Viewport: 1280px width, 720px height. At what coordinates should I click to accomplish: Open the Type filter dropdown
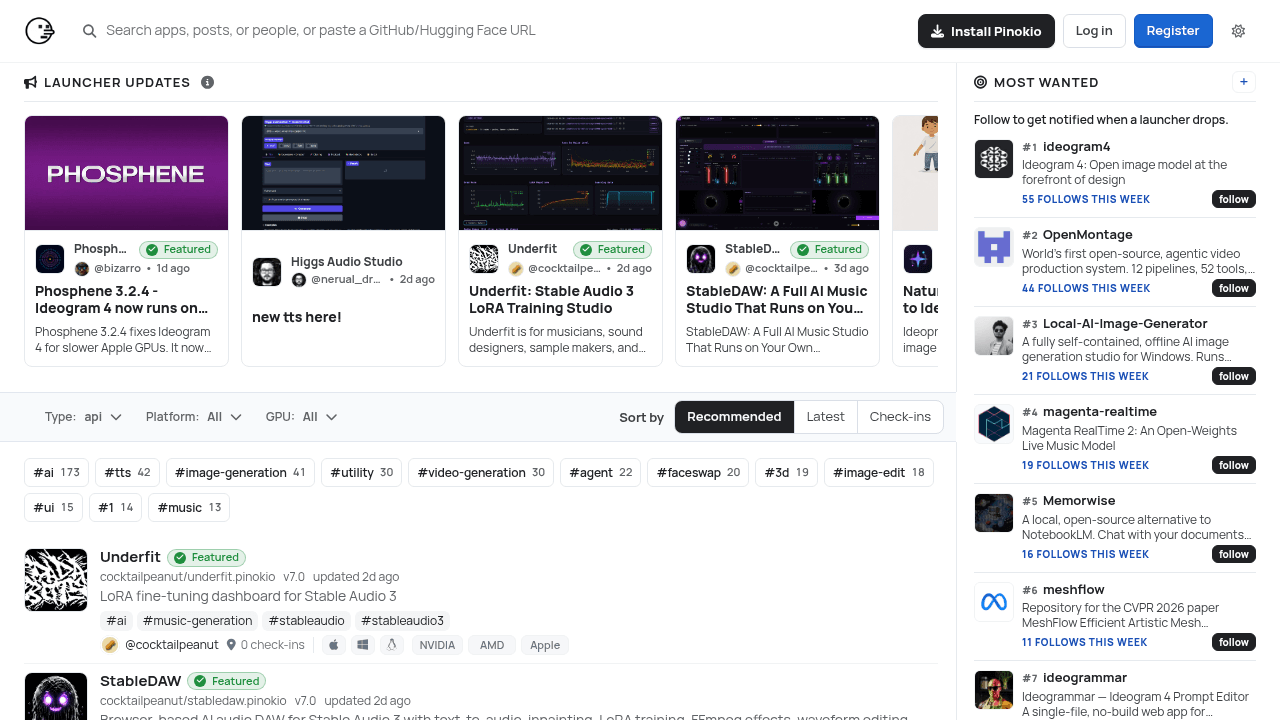point(84,417)
